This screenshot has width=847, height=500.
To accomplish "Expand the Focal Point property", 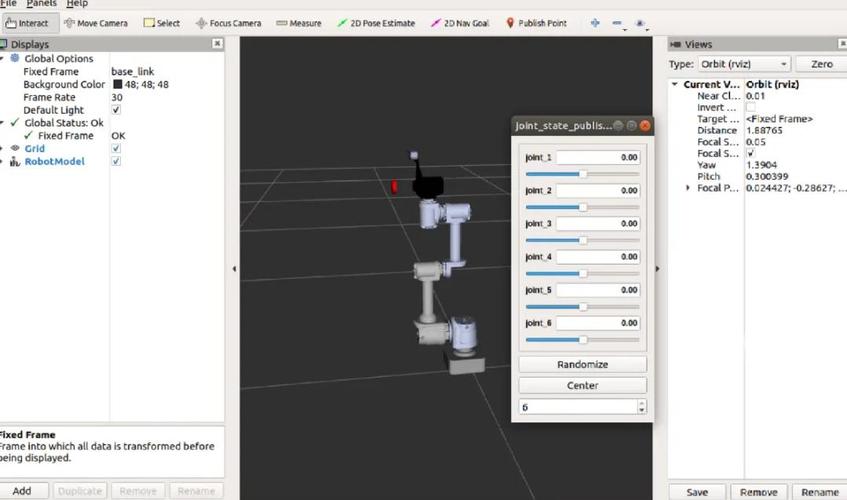I will [688, 188].
